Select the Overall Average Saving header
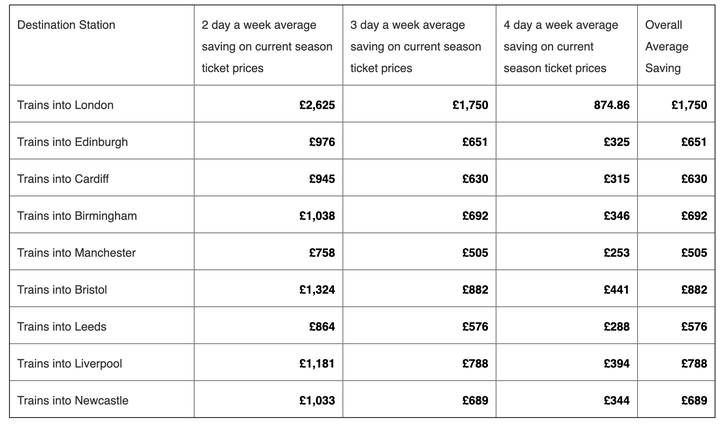Screen dimensions: 720x427 [x=667, y=46]
